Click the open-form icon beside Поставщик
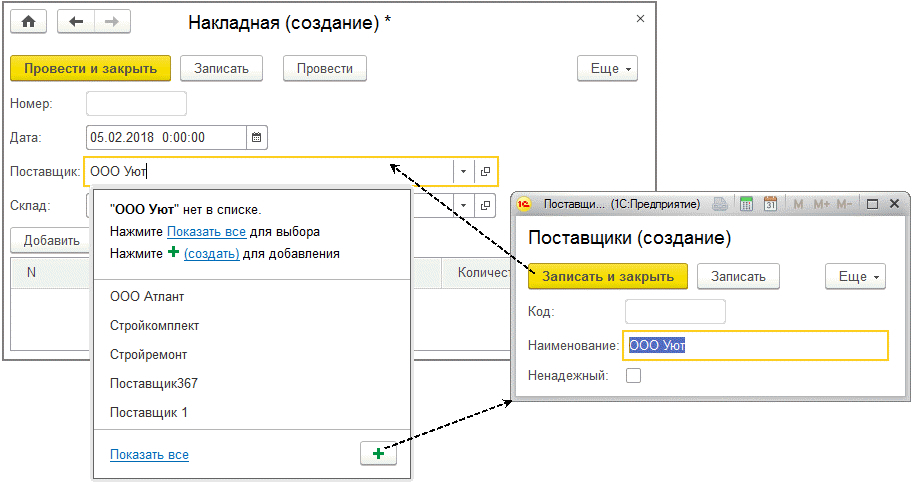Screen dimensions: 912x484 point(486,172)
